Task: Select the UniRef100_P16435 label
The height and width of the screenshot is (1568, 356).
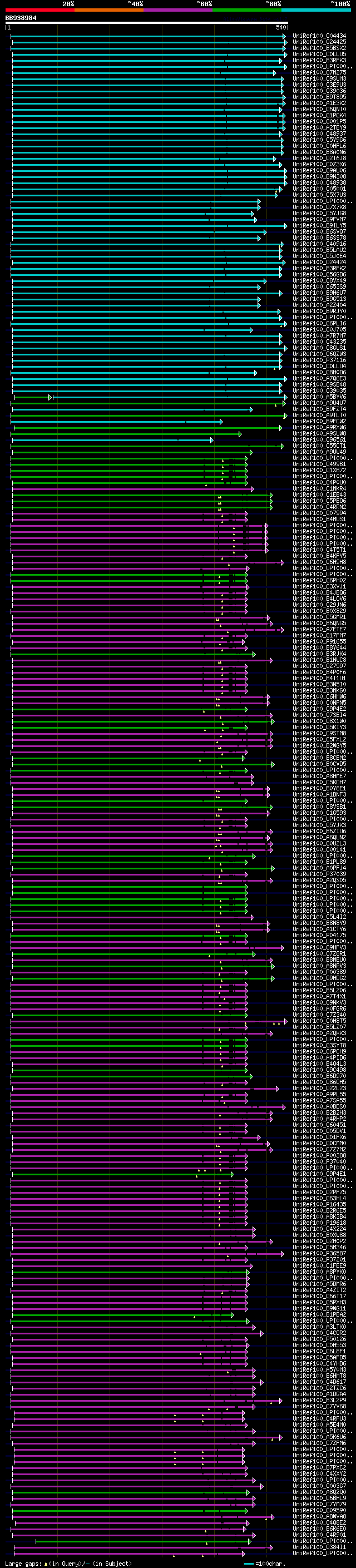Action: [319, 1205]
